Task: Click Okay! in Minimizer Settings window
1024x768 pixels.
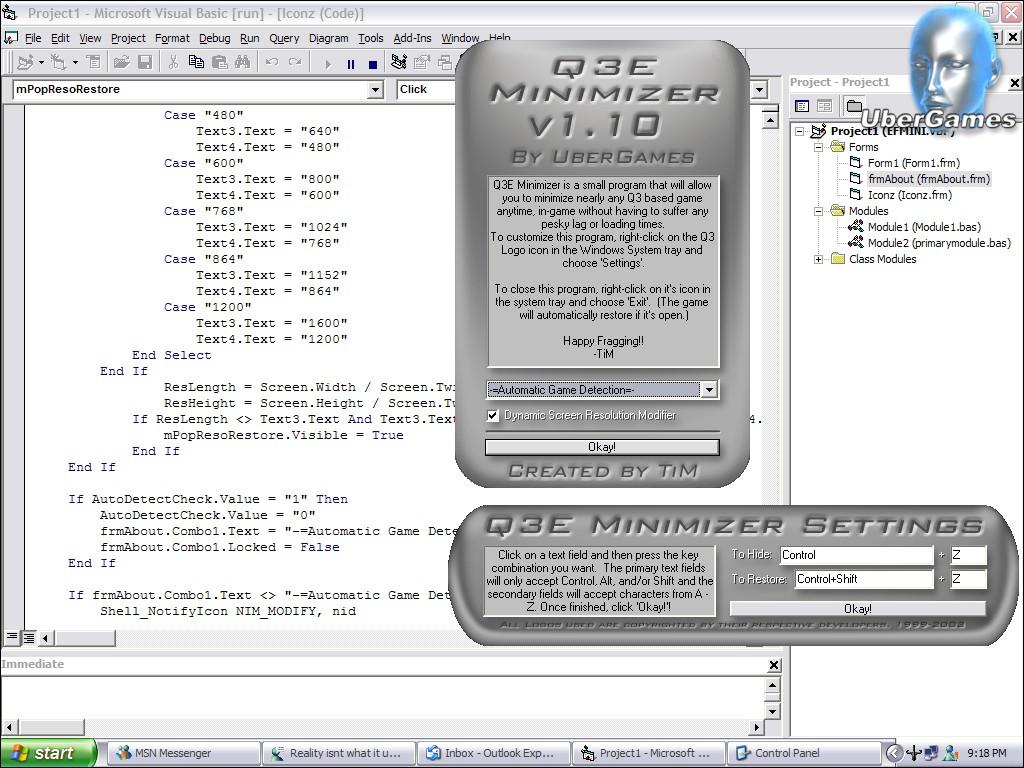Action: (x=857, y=608)
